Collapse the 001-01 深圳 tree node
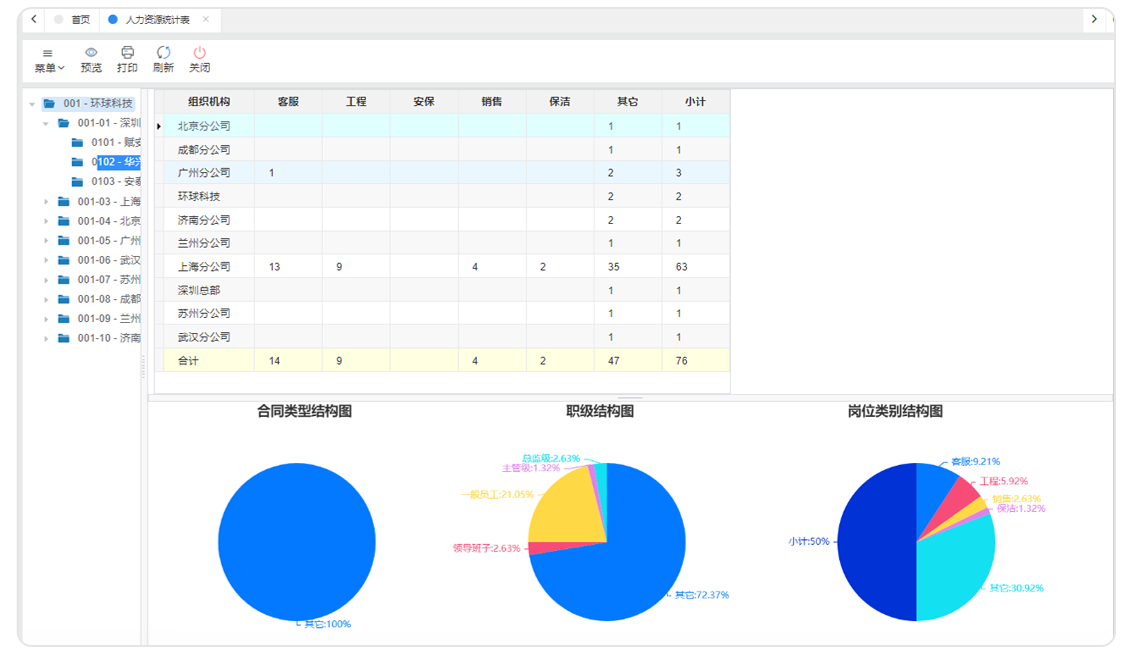 coord(46,124)
